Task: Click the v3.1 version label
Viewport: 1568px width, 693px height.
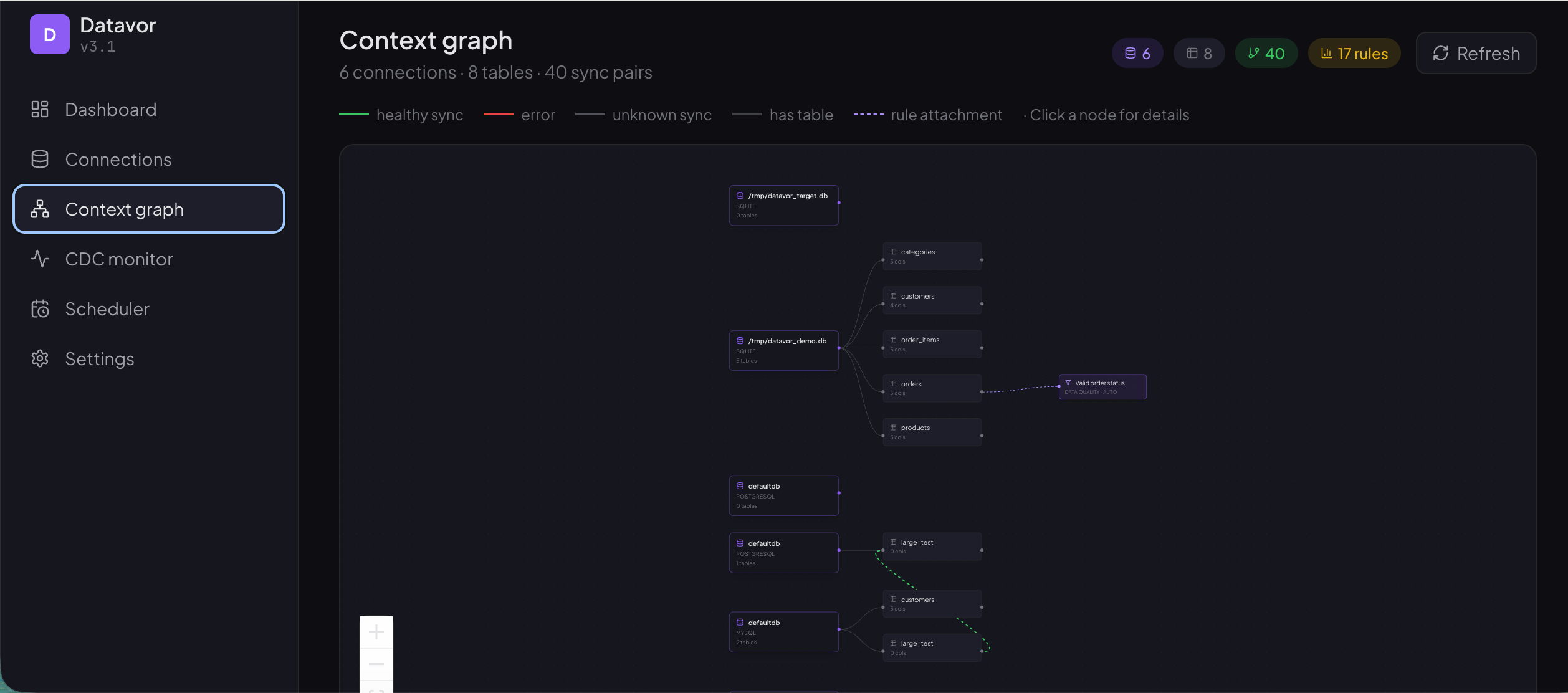Action: click(98, 47)
